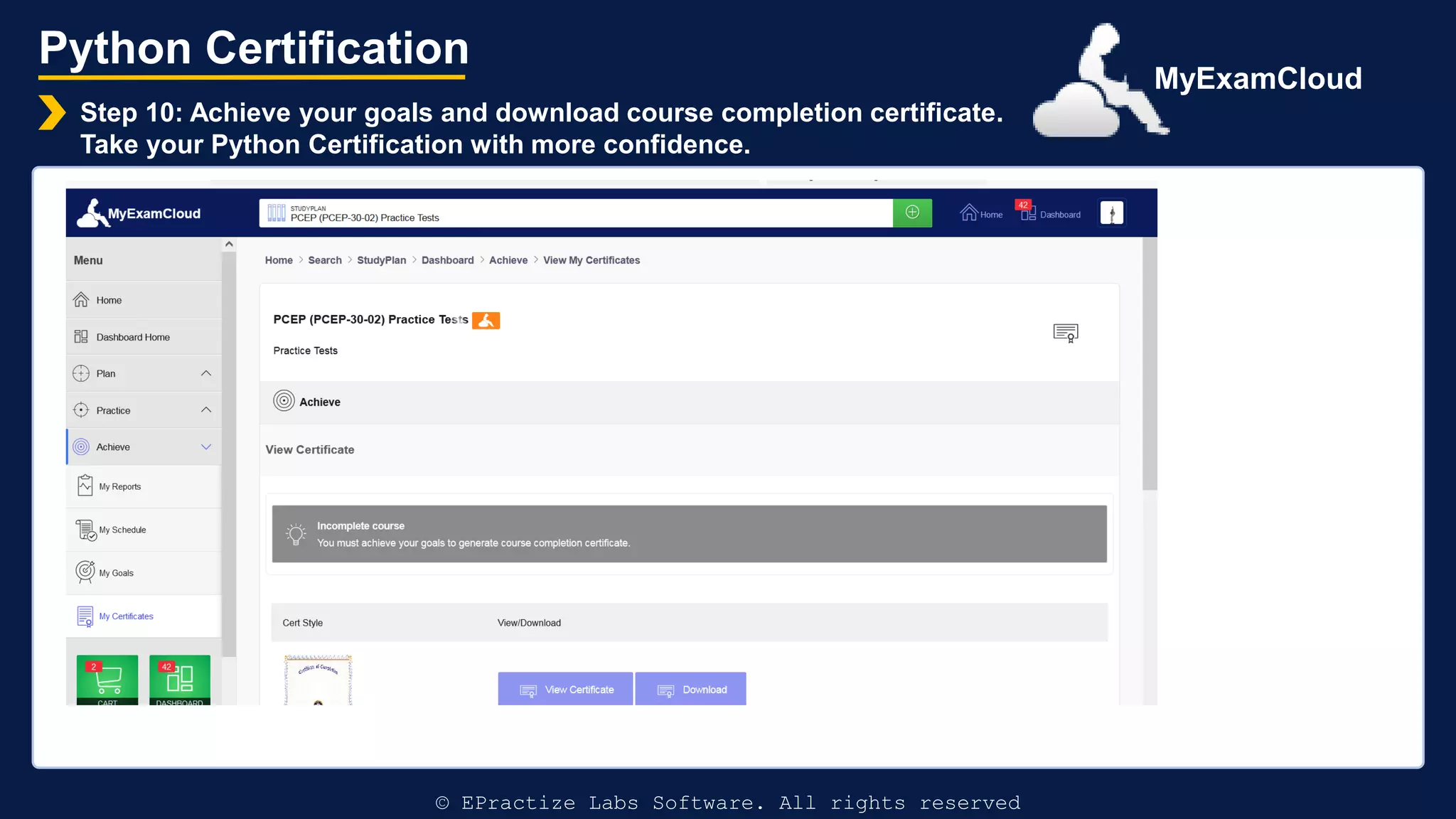Click the green plus add button
Screen dimensions: 1456x819
pyautogui.click(x=912, y=213)
